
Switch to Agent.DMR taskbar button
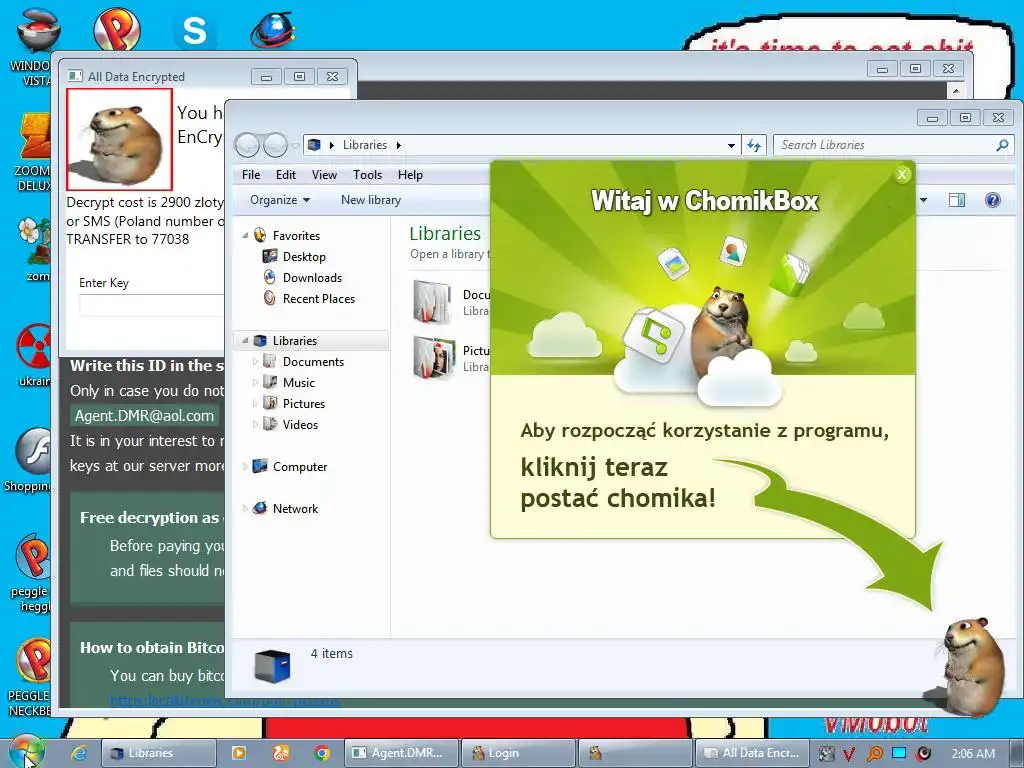(400, 753)
